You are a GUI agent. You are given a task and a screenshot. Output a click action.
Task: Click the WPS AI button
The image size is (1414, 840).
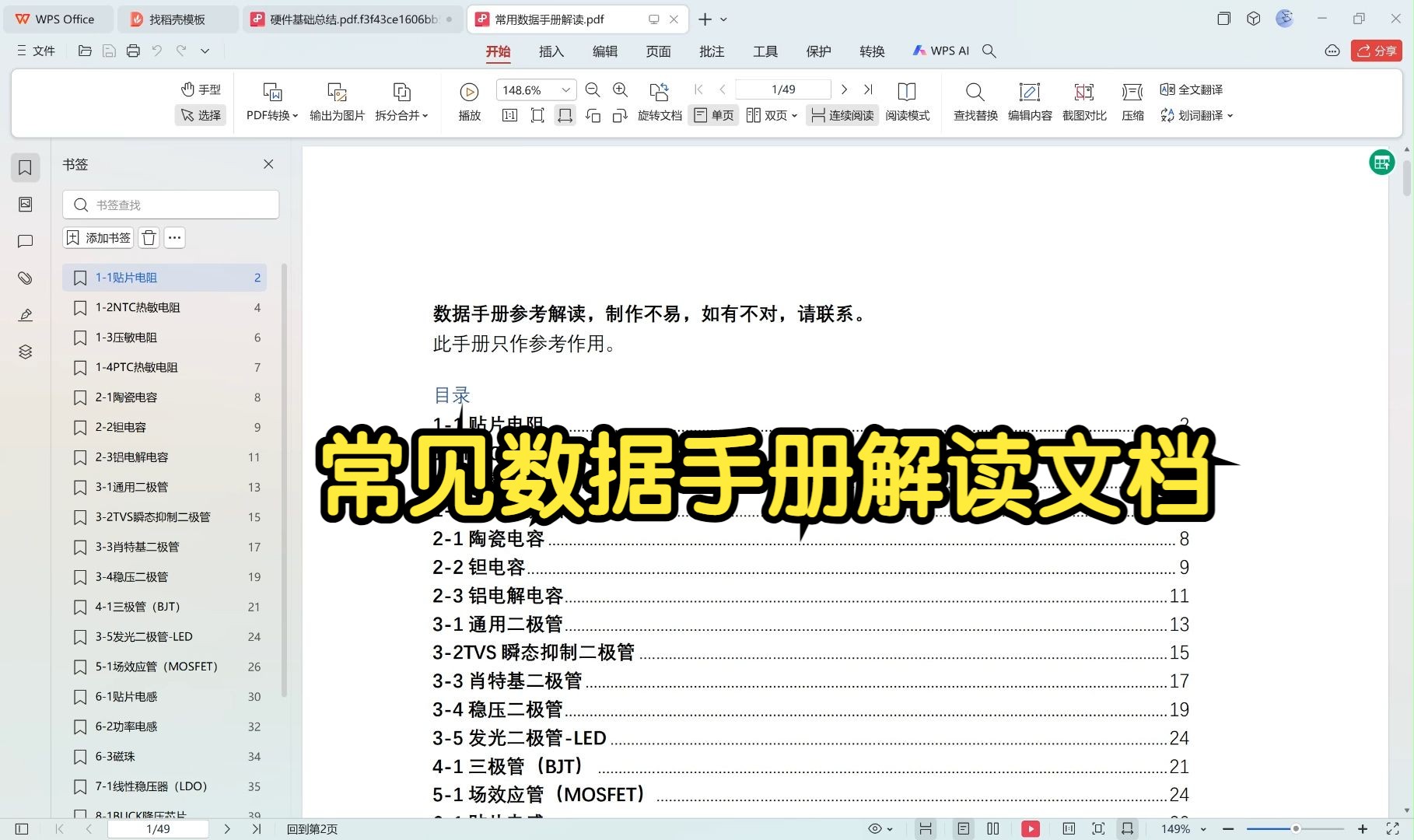(941, 51)
